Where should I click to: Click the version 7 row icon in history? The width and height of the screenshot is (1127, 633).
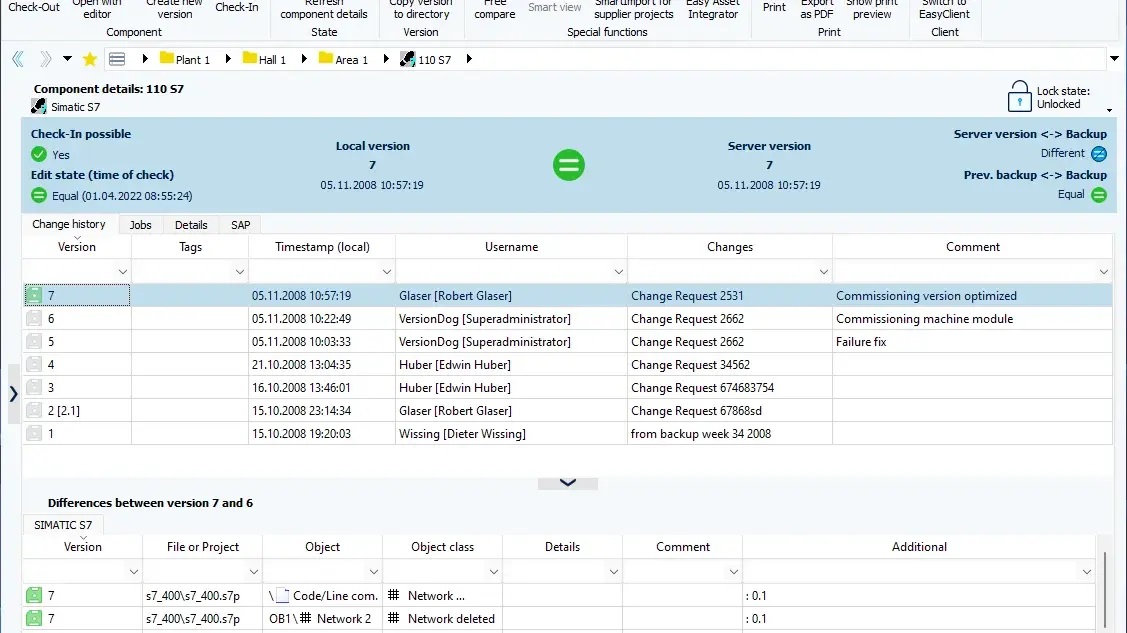pos(34,296)
